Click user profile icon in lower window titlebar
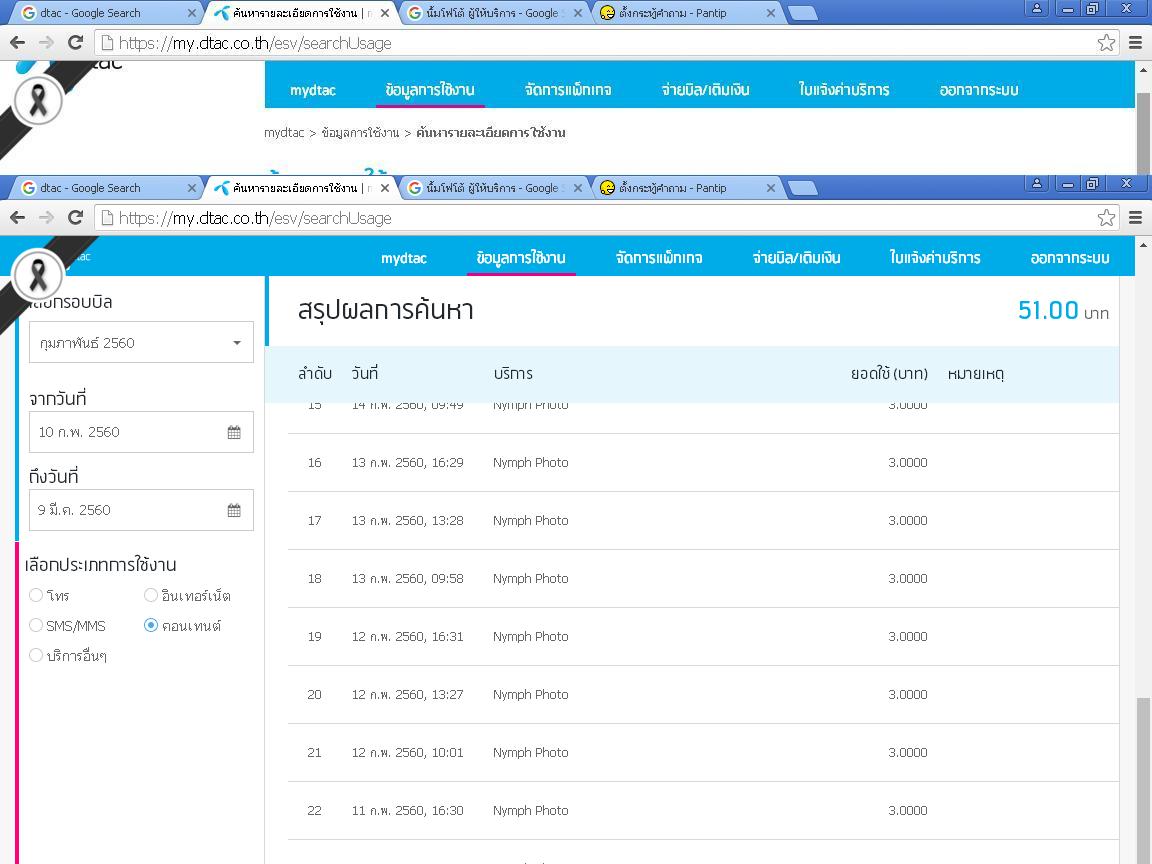This screenshot has width=1152, height=864. tap(1037, 183)
